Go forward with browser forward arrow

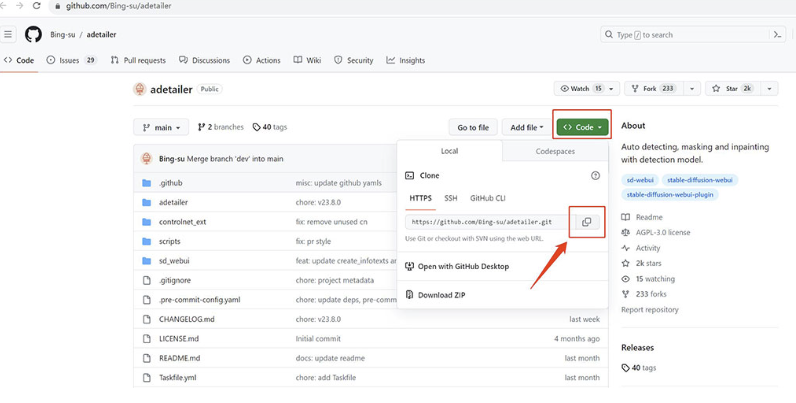point(19,6)
